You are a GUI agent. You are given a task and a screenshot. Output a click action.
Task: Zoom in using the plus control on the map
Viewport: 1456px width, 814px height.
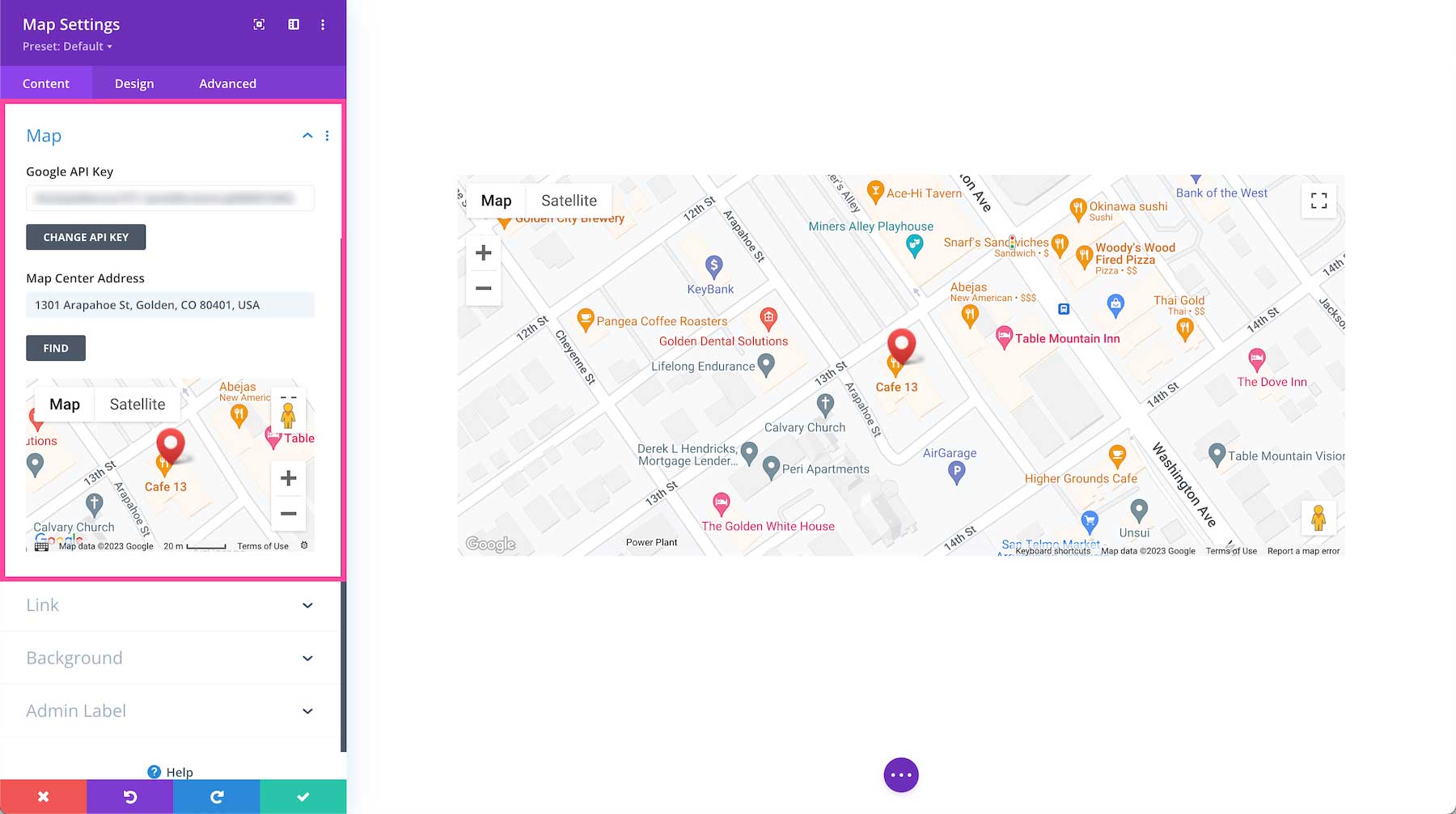tap(483, 252)
